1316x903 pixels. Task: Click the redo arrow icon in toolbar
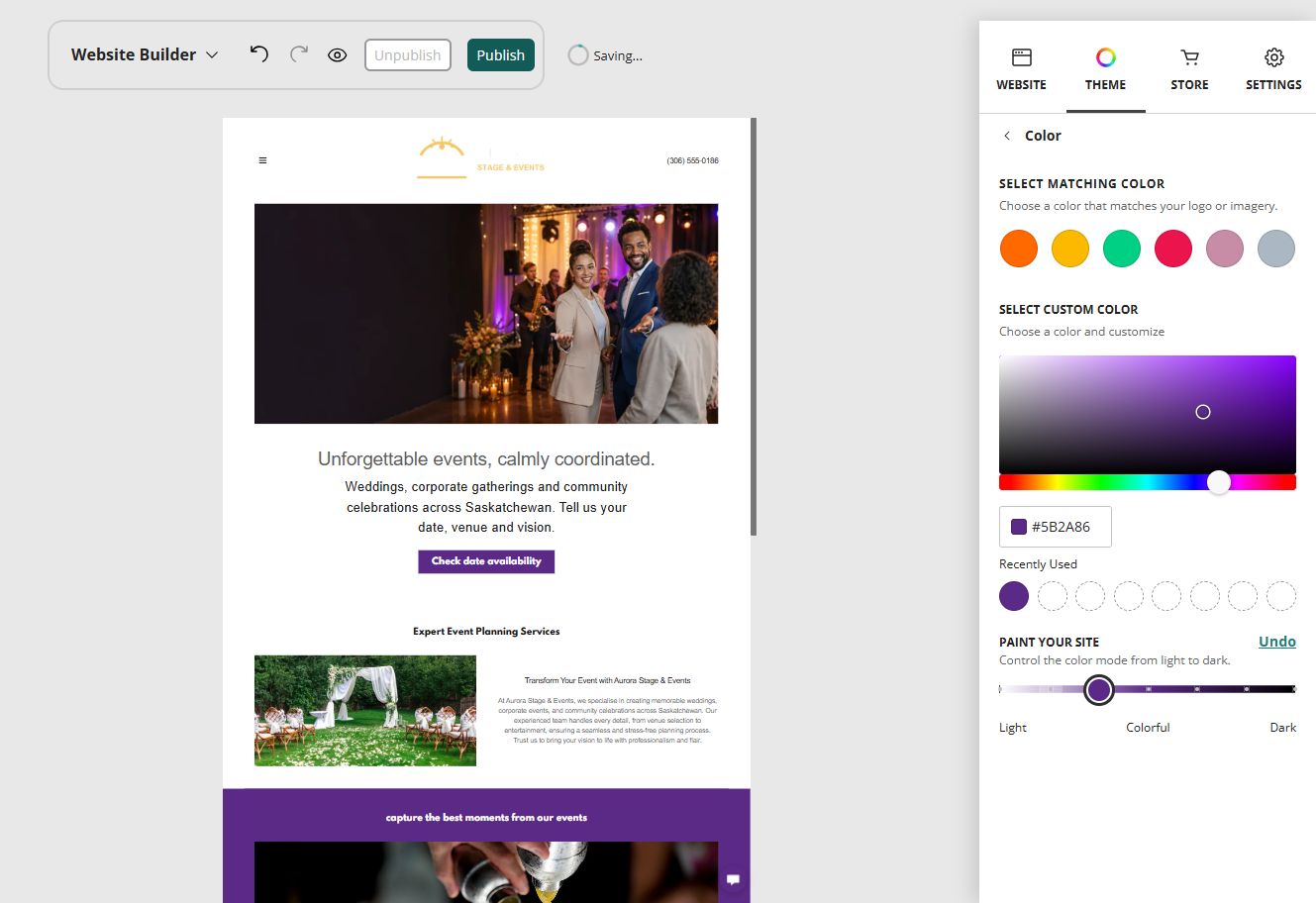[x=299, y=54]
